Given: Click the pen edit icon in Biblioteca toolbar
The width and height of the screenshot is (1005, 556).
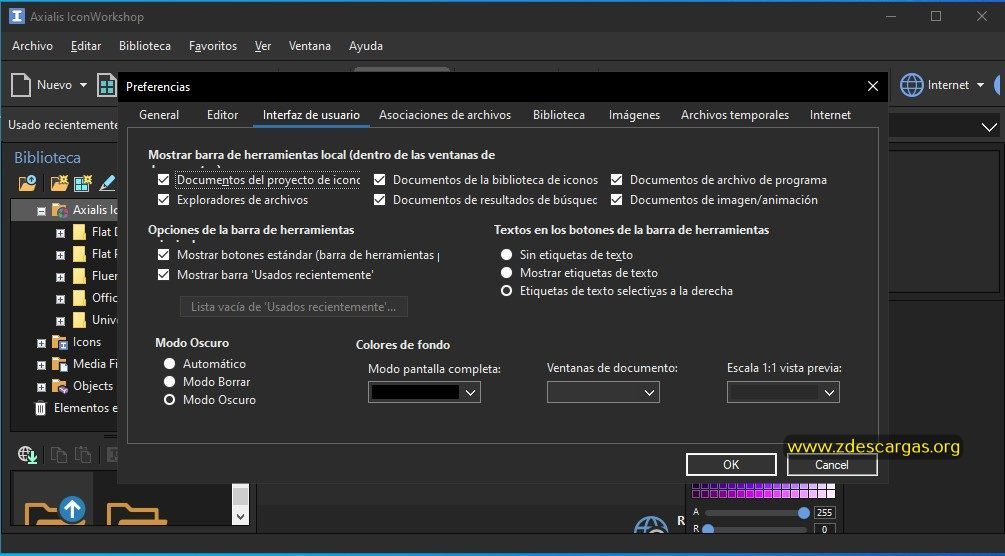Looking at the screenshot, I should [x=107, y=183].
